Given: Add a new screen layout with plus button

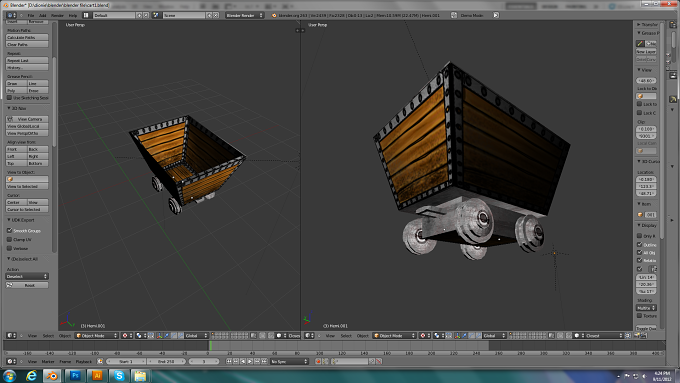Looking at the screenshot, I should (x=139, y=15).
